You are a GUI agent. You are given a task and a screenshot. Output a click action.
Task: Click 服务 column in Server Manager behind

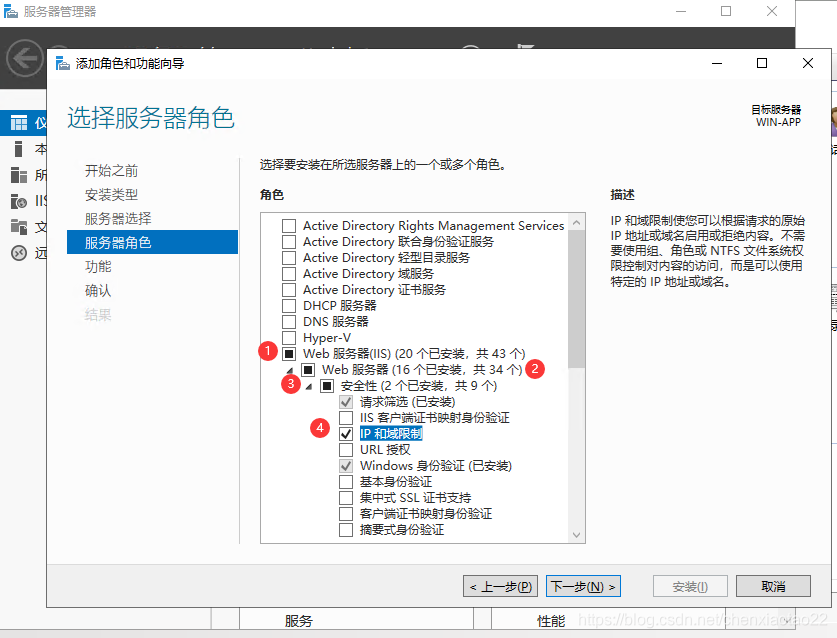tap(298, 621)
